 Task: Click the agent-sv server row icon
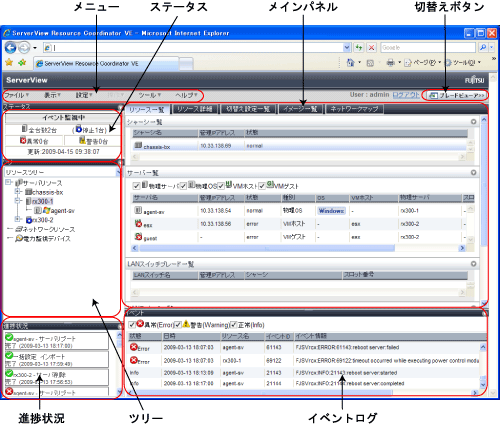(138, 210)
